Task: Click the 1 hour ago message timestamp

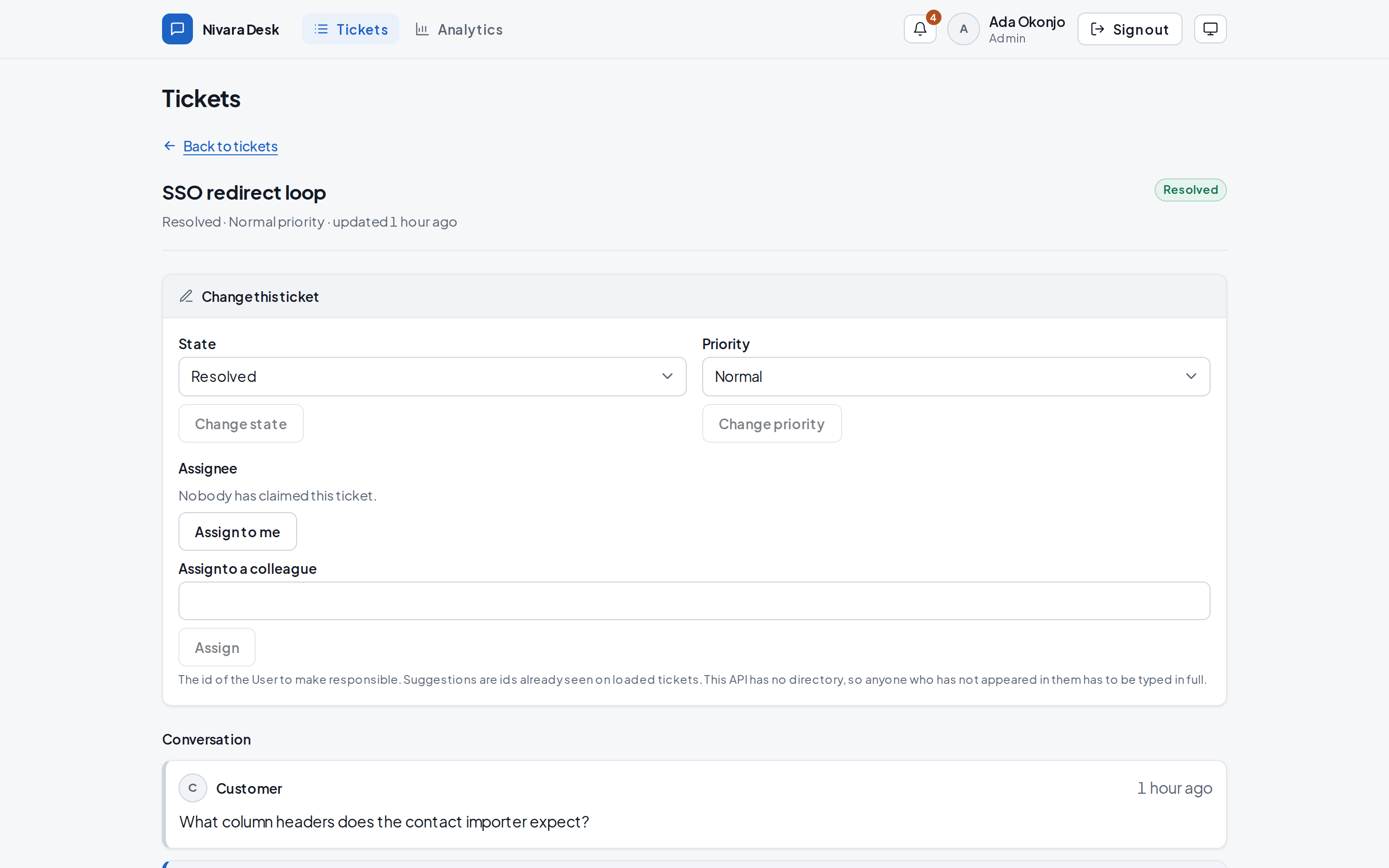Action: click(1174, 787)
